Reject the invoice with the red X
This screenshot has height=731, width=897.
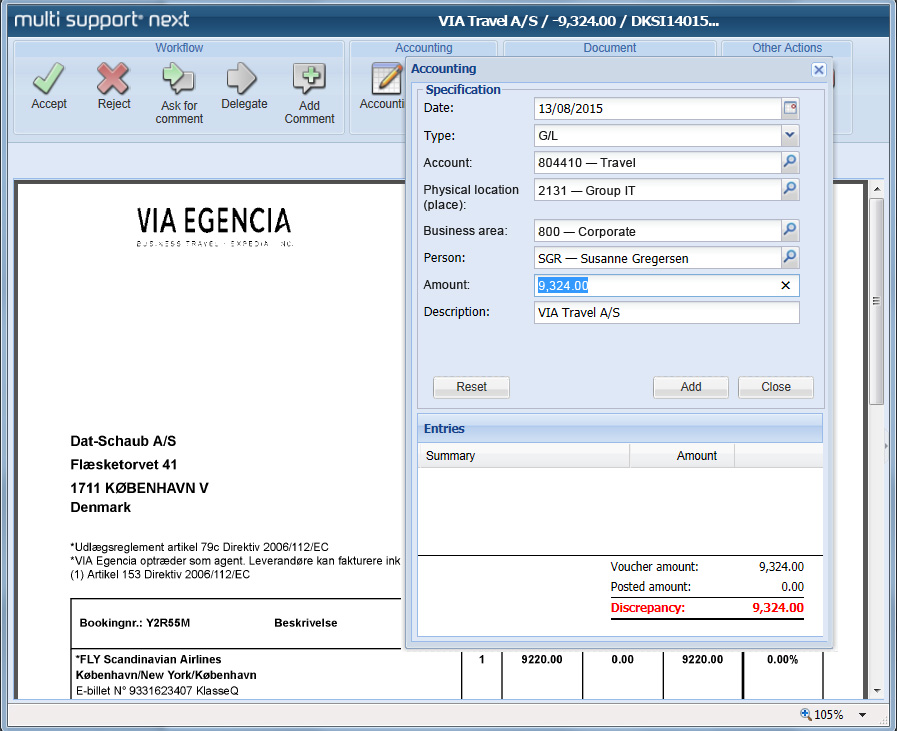[113, 79]
